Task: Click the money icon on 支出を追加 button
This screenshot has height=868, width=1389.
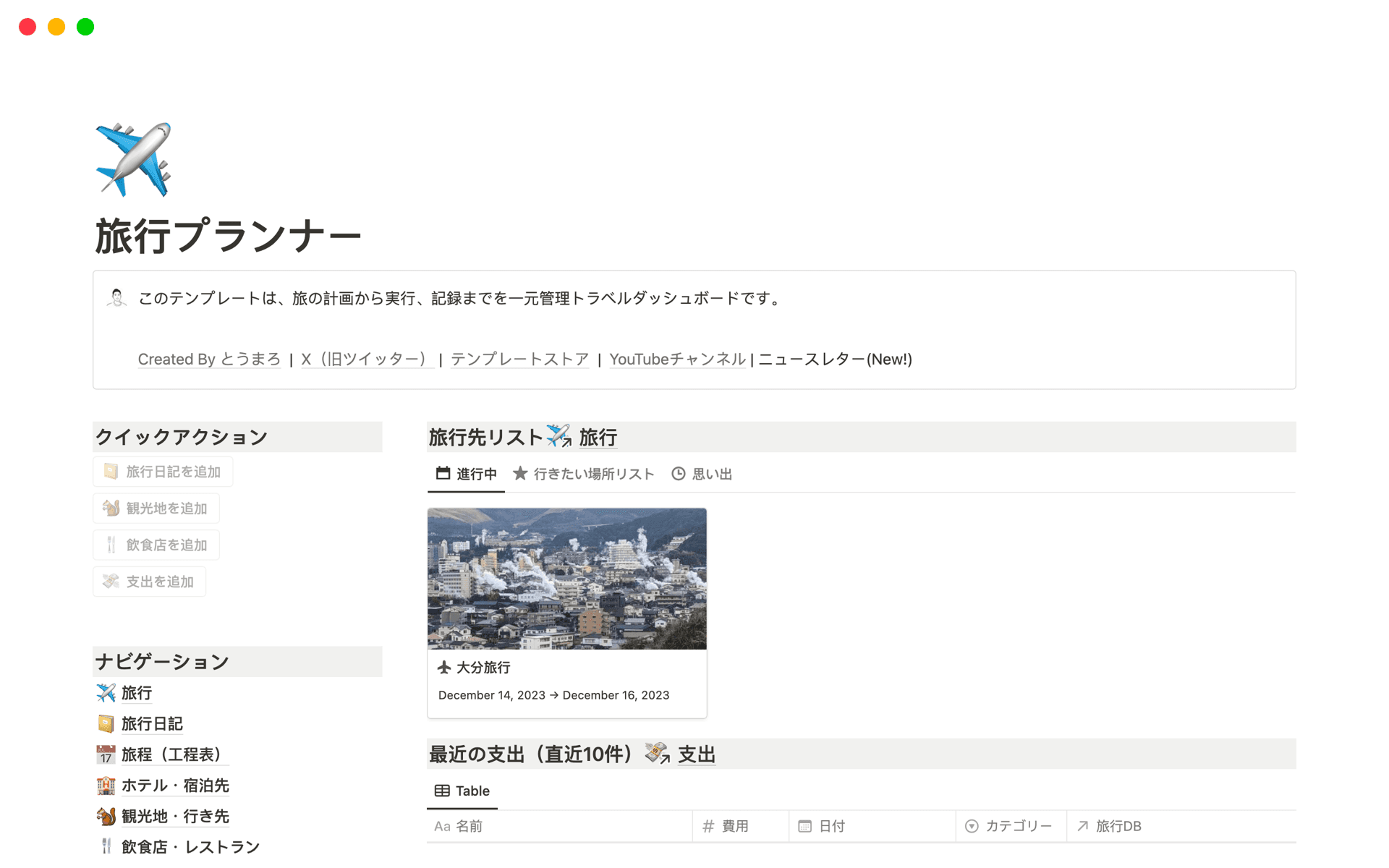Action: pyautogui.click(x=111, y=581)
